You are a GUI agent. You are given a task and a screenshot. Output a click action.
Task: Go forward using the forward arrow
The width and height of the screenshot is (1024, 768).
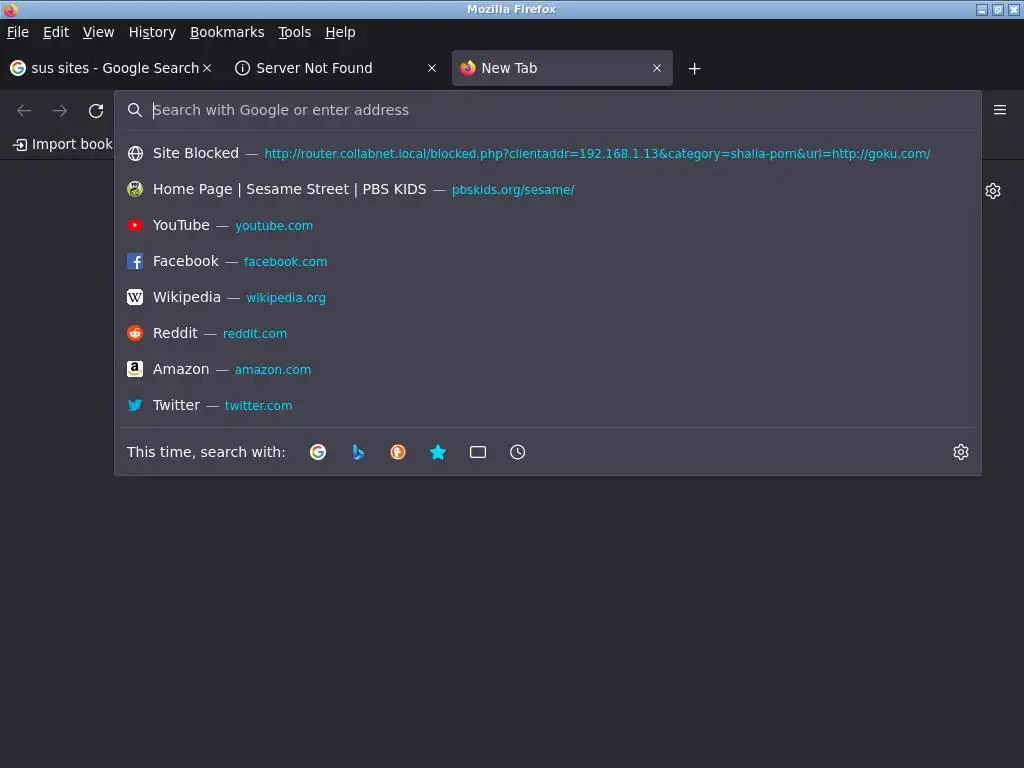click(60, 110)
